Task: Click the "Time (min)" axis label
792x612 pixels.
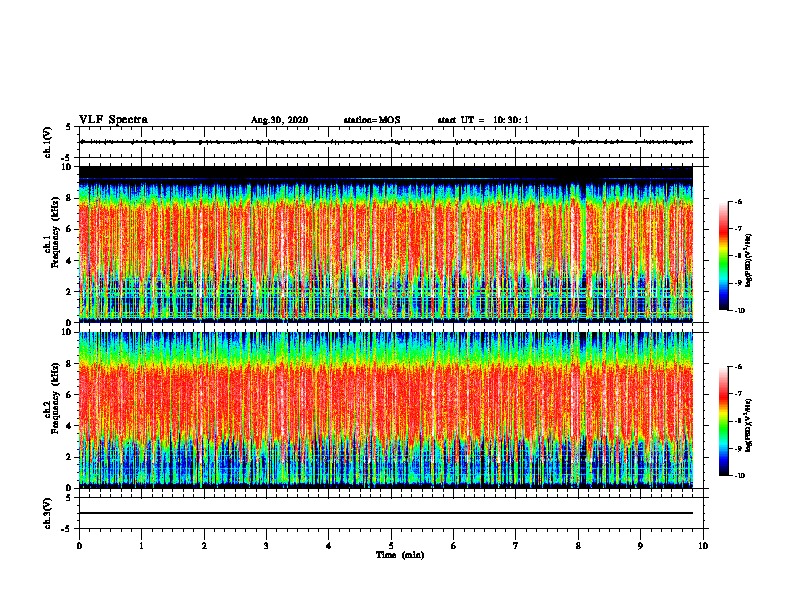Action: coord(400,555)
